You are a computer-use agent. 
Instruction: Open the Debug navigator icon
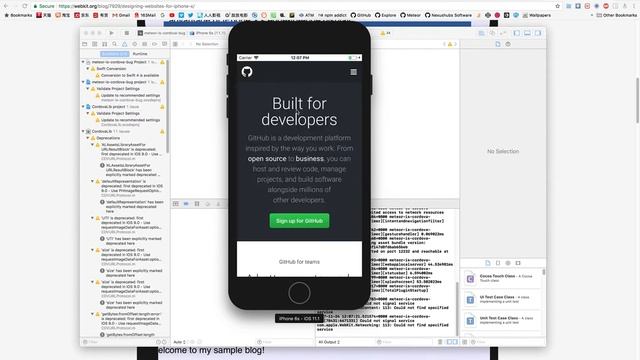(144, 44)
